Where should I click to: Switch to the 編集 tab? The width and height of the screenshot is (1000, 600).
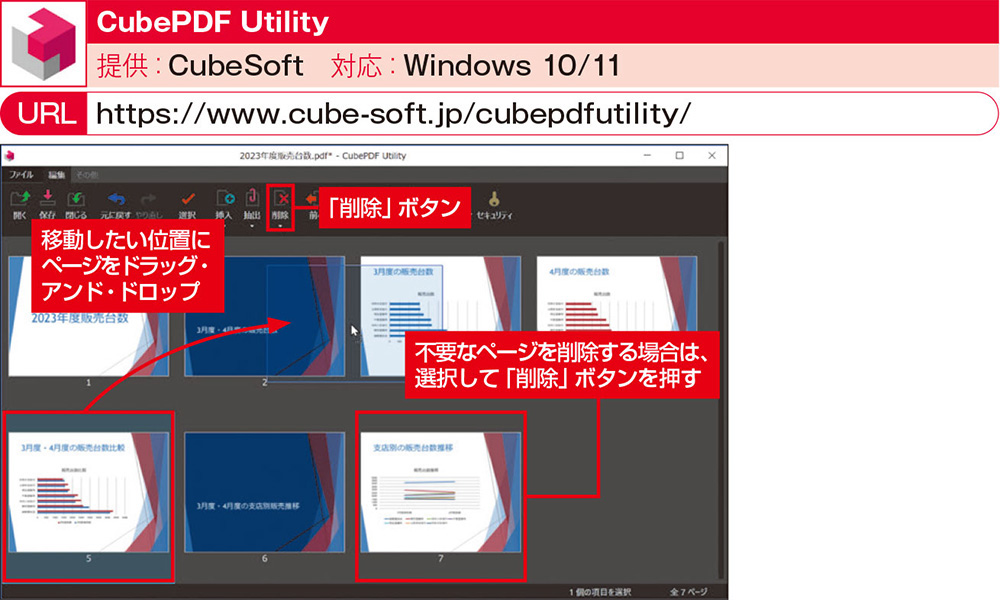point(55,172)
